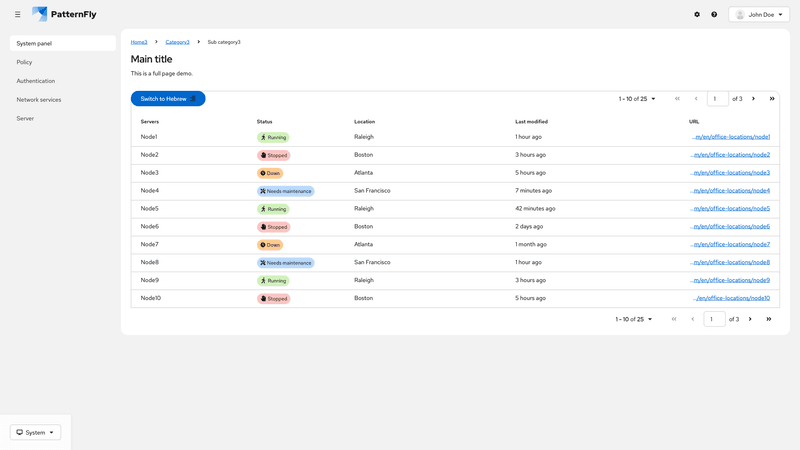Toggle the hamburger navigation menu
The image size is (800, 450).
pos(17,14)
